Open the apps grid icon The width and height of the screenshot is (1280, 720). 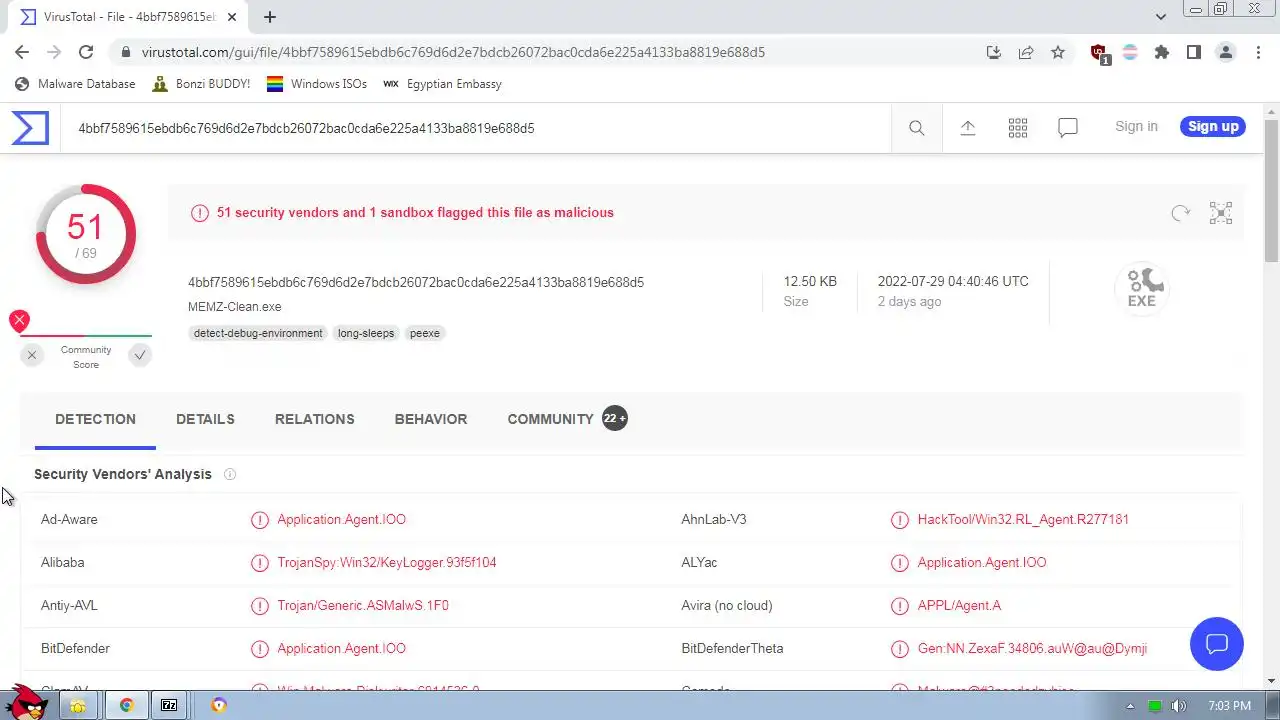coord(1018,128)
